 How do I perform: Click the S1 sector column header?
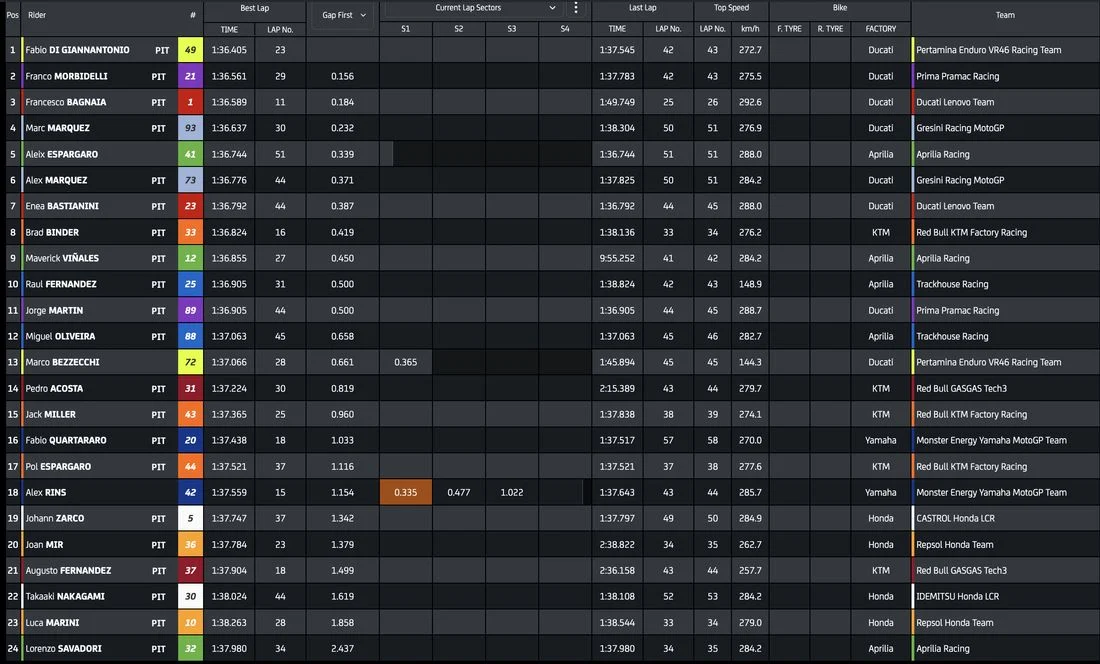point(405,29)
